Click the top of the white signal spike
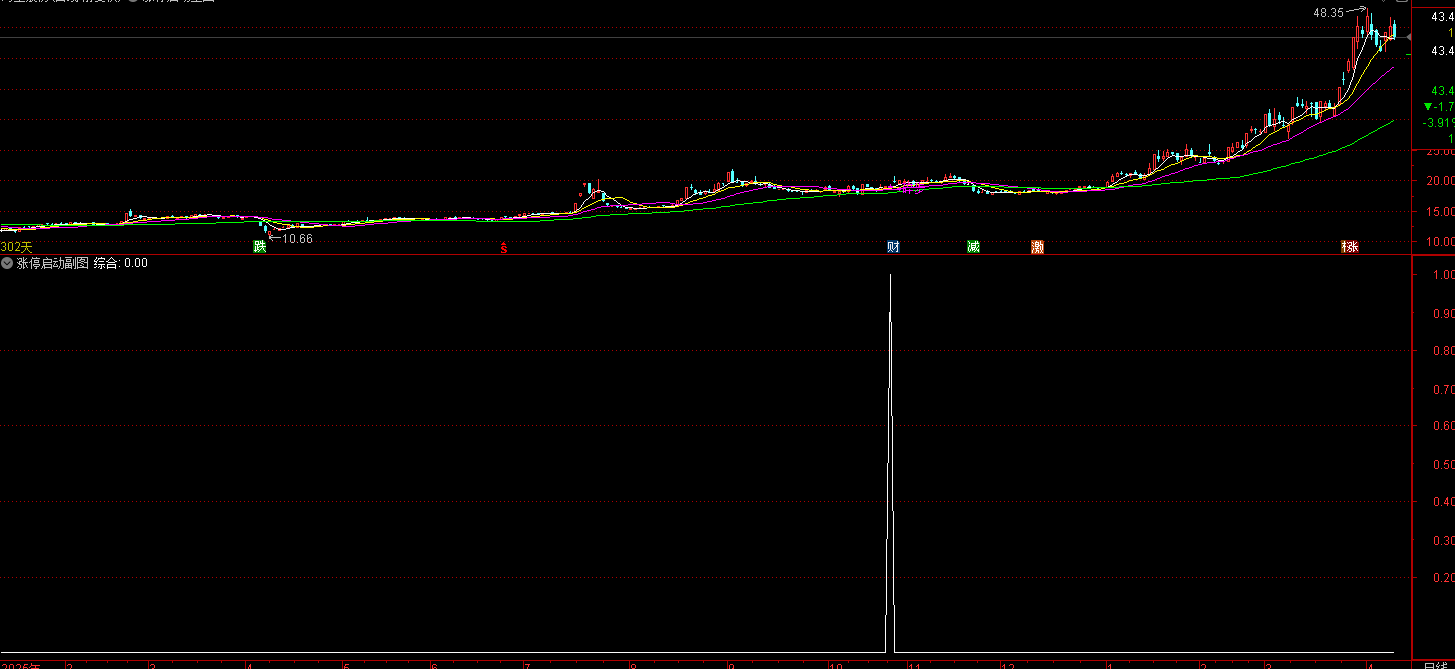The height and width of the screenshot is (669, 1455). [x=890, y=276]
